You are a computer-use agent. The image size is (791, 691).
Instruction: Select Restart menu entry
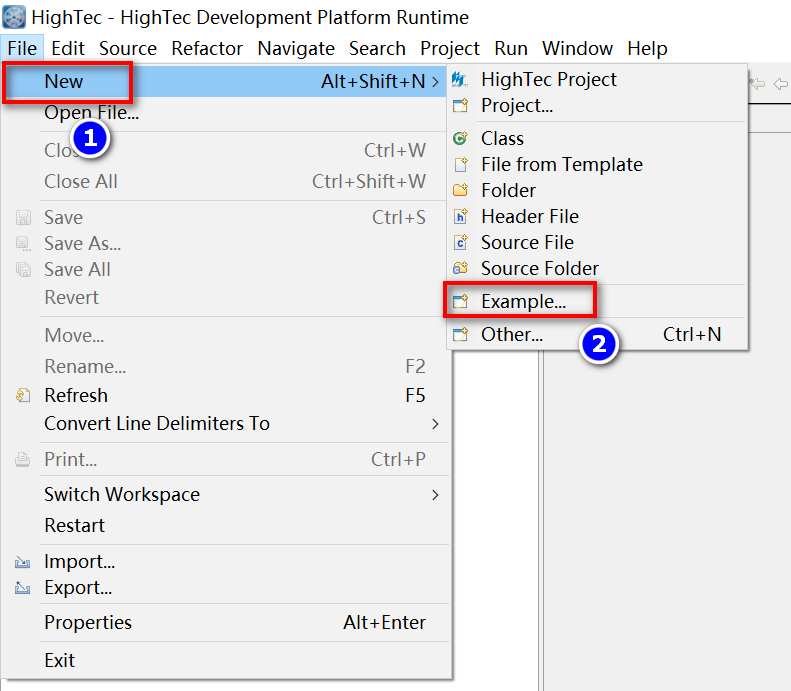point(226,526)
